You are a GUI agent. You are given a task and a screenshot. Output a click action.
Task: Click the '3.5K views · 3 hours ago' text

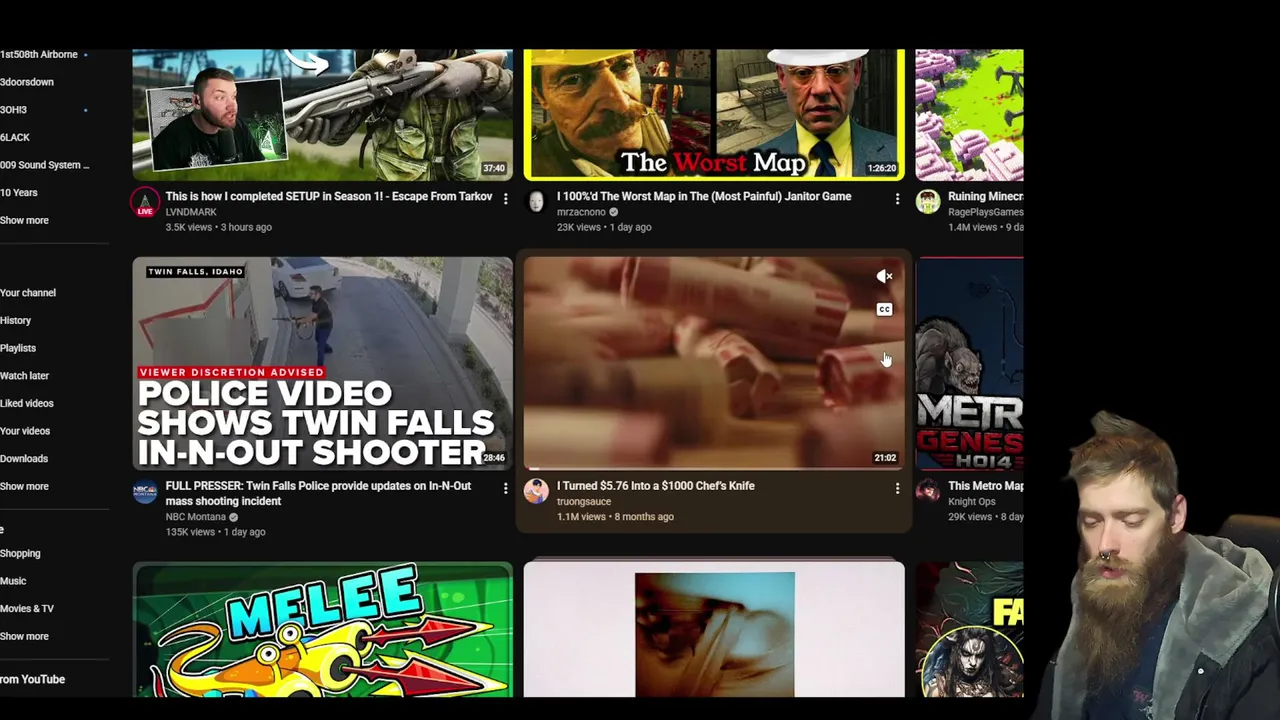click(x=218, y=227)
